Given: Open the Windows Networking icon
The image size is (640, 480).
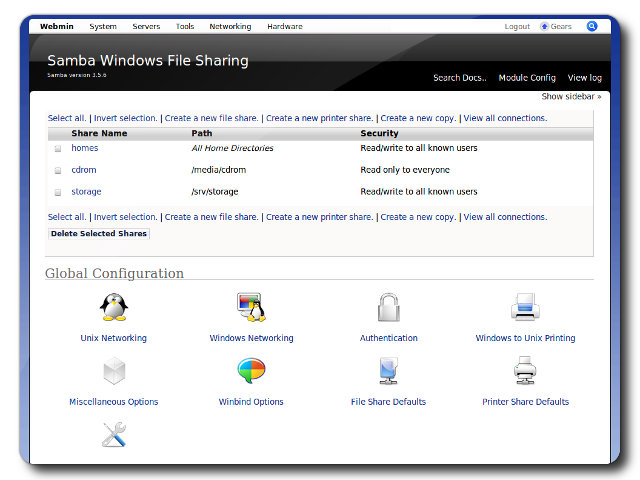Looking at the screenshot, I should 251,307.
